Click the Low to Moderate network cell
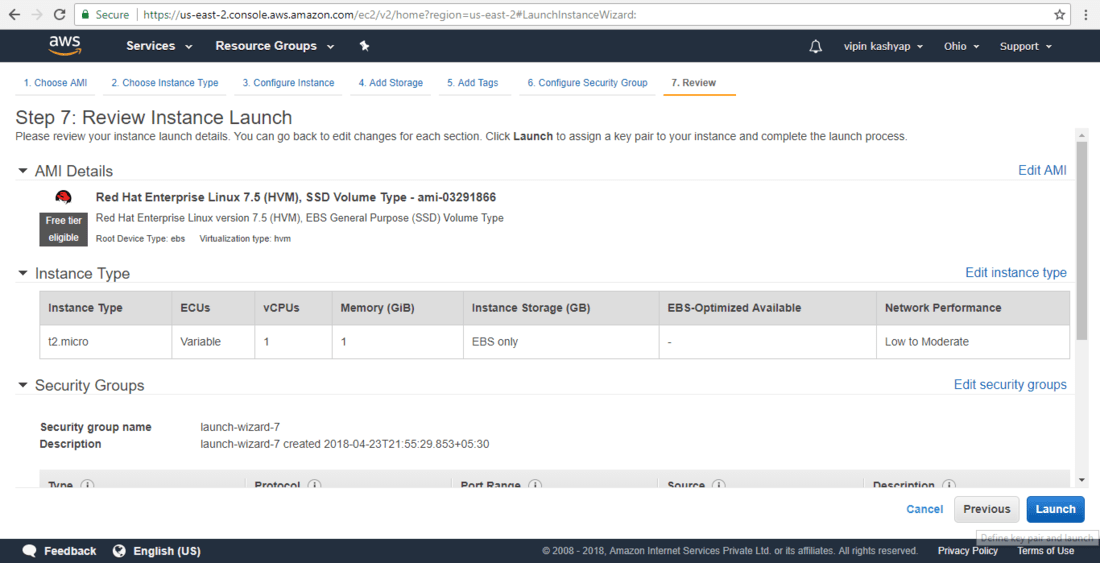The image size is (1100, 563). pos(973,341)
